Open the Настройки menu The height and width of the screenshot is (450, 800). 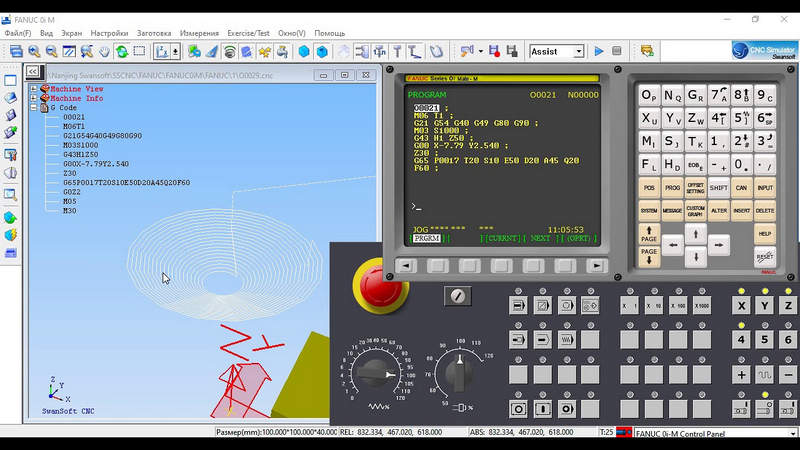(109, 33)
